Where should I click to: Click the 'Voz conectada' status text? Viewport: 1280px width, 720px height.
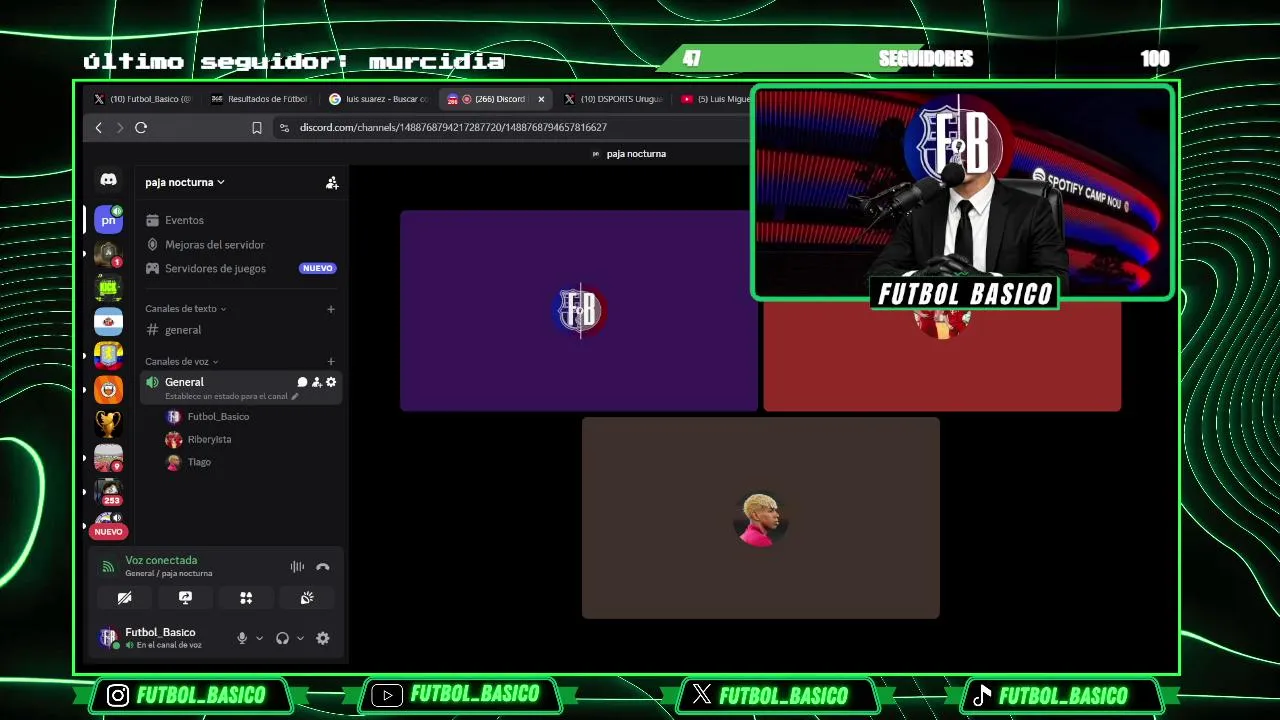pos(161,561)
